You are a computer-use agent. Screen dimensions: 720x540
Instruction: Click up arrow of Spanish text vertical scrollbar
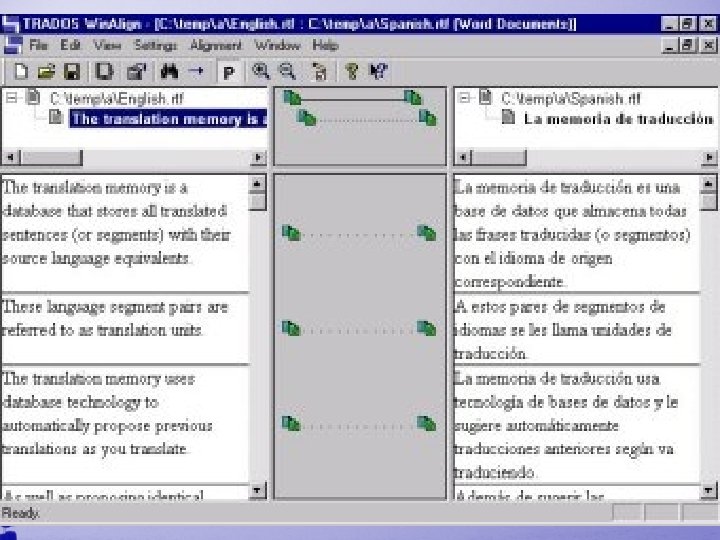pos(709,184)
